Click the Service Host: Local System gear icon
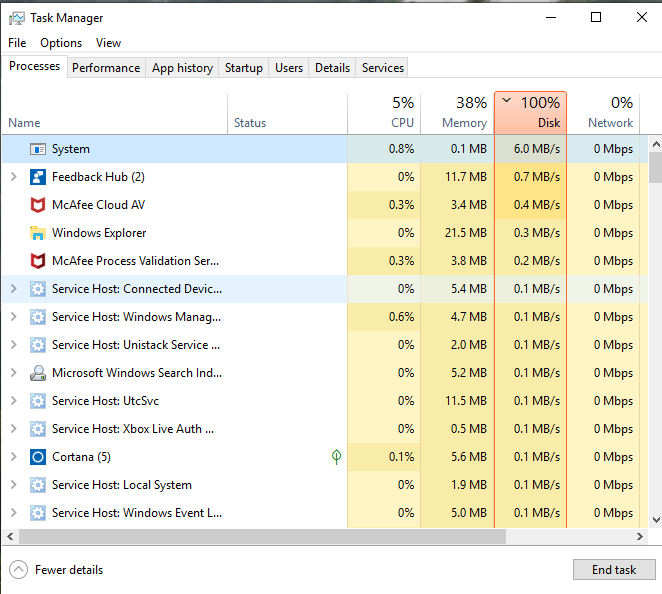The image size is (662, 594). [x=38, y=485]
